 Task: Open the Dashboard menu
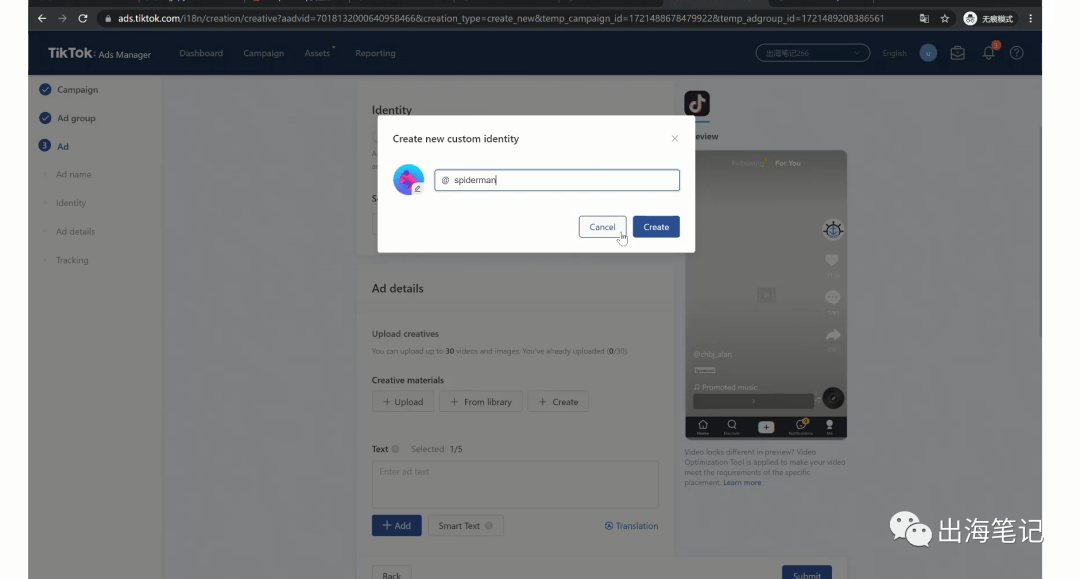(201, 53)
